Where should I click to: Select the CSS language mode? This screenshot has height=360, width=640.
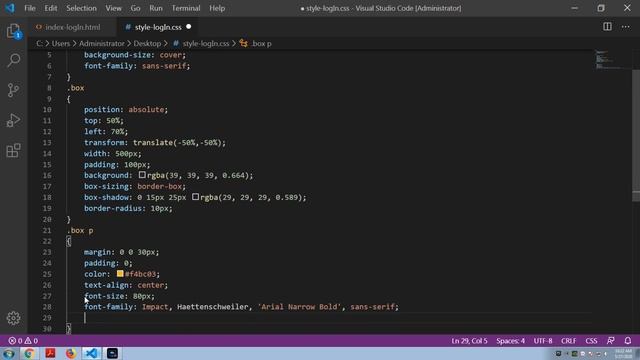point(591,340)
